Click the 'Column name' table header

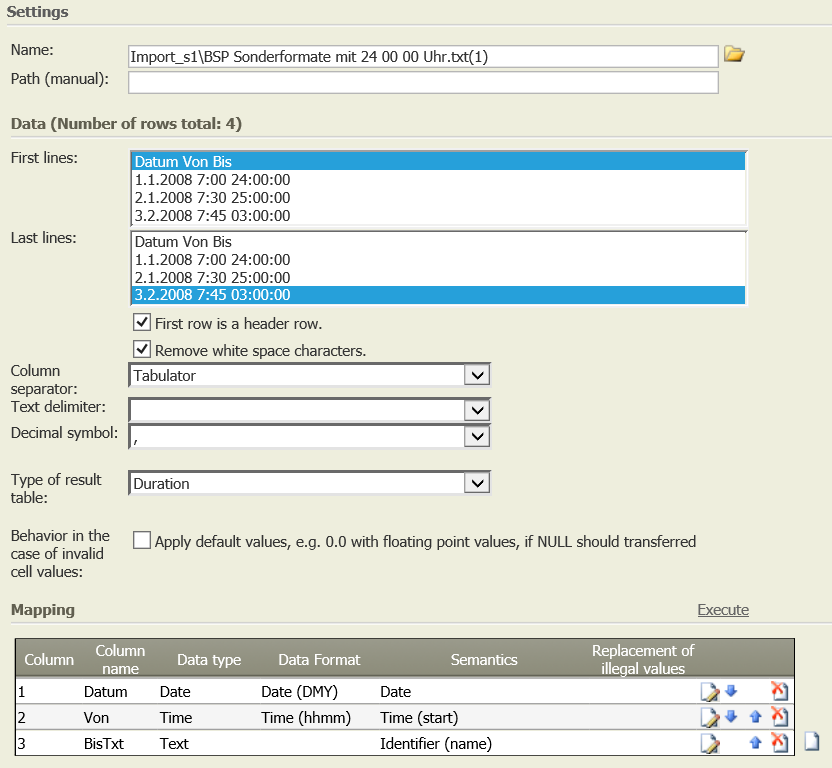(120, 659)
